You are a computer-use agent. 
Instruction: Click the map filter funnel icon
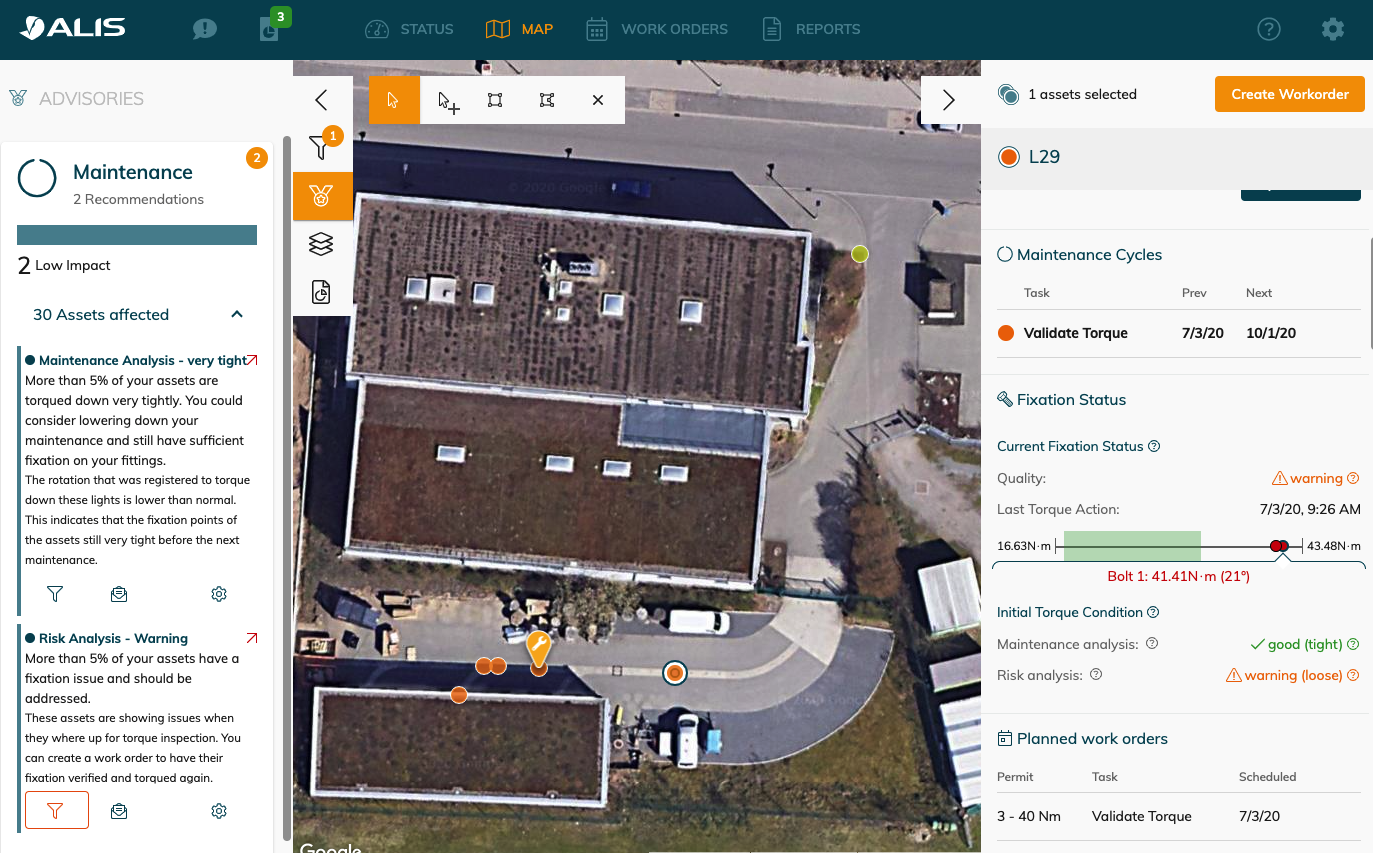pos(320,148)
